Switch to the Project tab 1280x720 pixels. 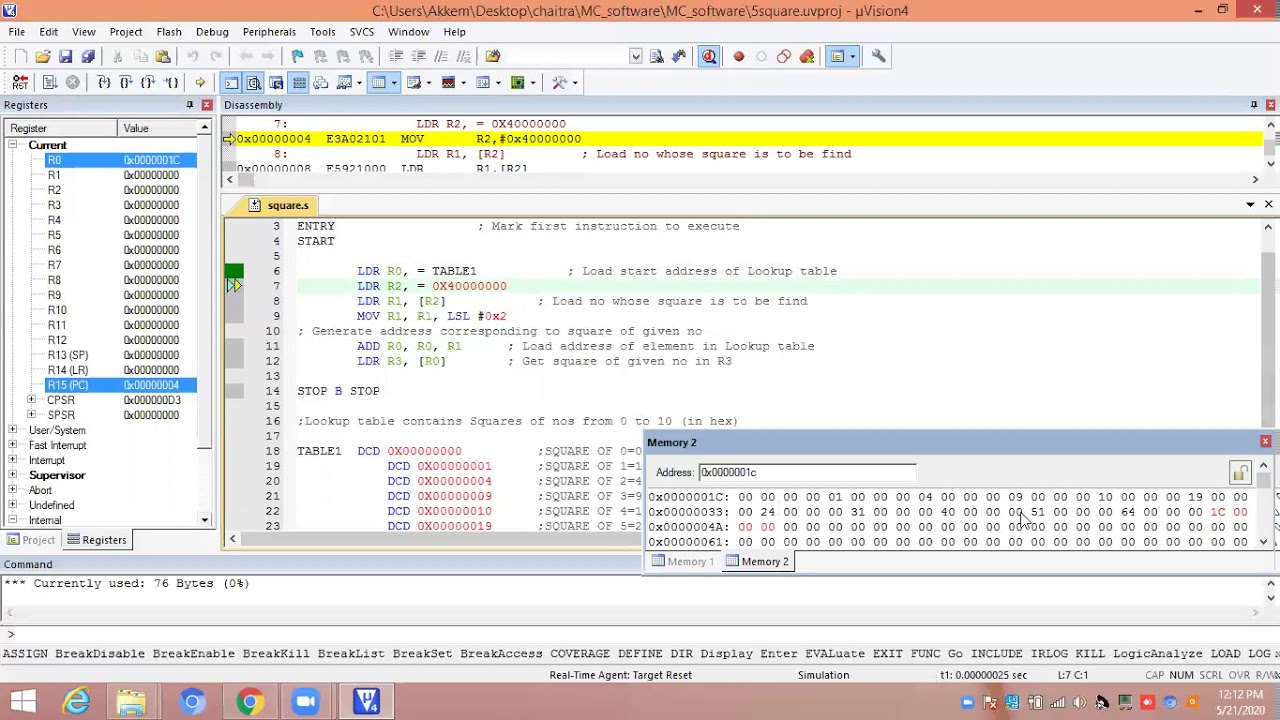tap(31, 540)
